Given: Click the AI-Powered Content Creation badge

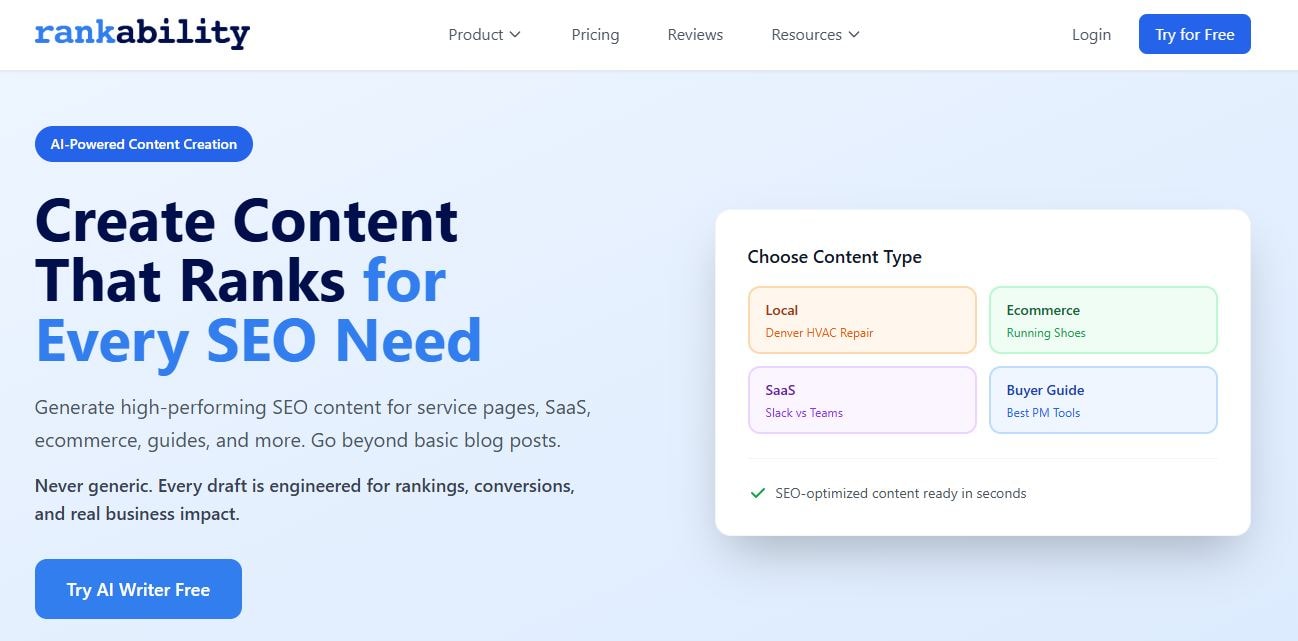Looking at the screenshot, I should click(143, 144).
